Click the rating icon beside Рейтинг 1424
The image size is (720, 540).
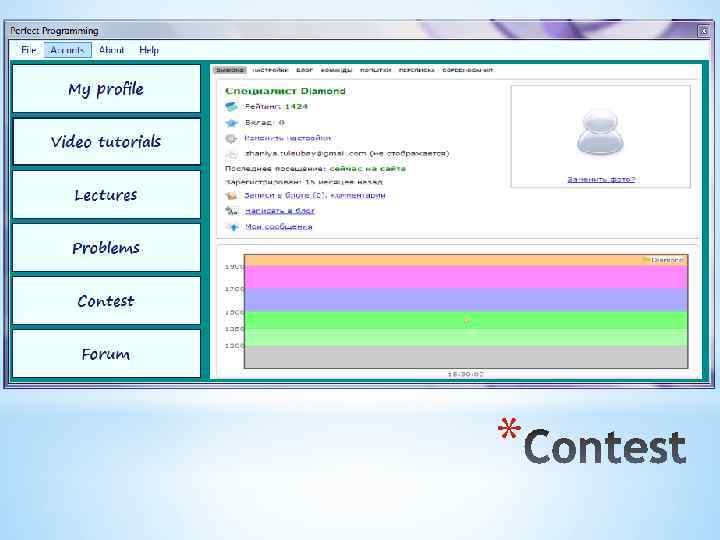click(x=231, y=107)
